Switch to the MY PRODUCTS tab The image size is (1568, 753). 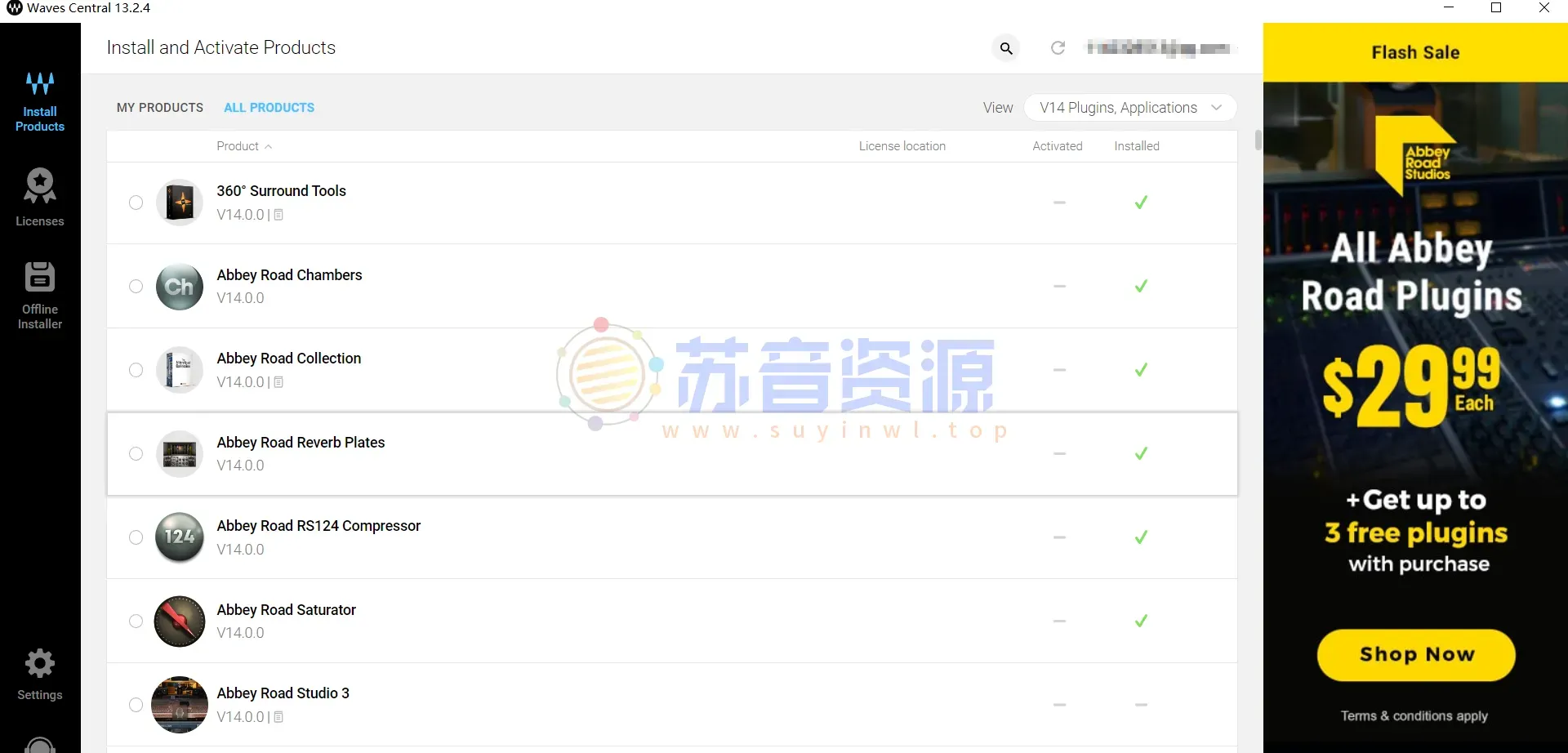pyautogui.click(x=159, y=107)
